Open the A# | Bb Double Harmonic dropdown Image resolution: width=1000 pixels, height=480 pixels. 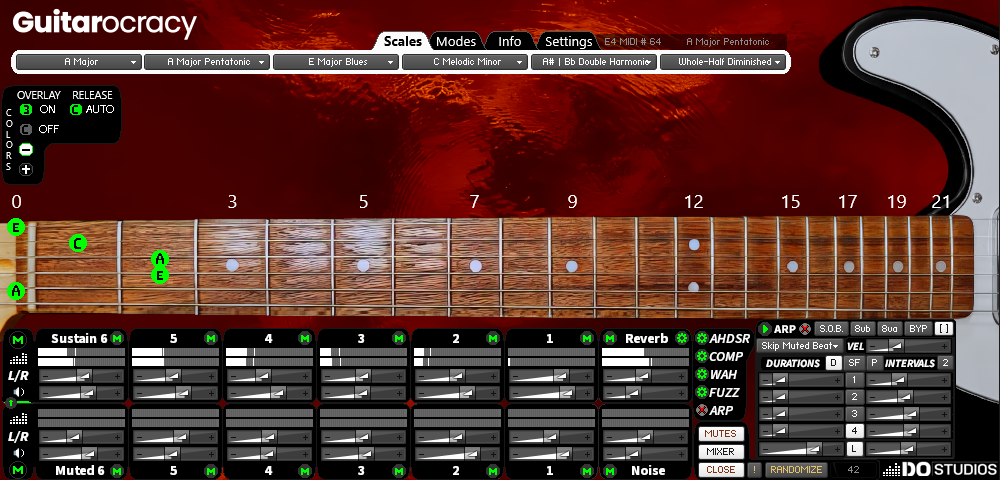594,62
